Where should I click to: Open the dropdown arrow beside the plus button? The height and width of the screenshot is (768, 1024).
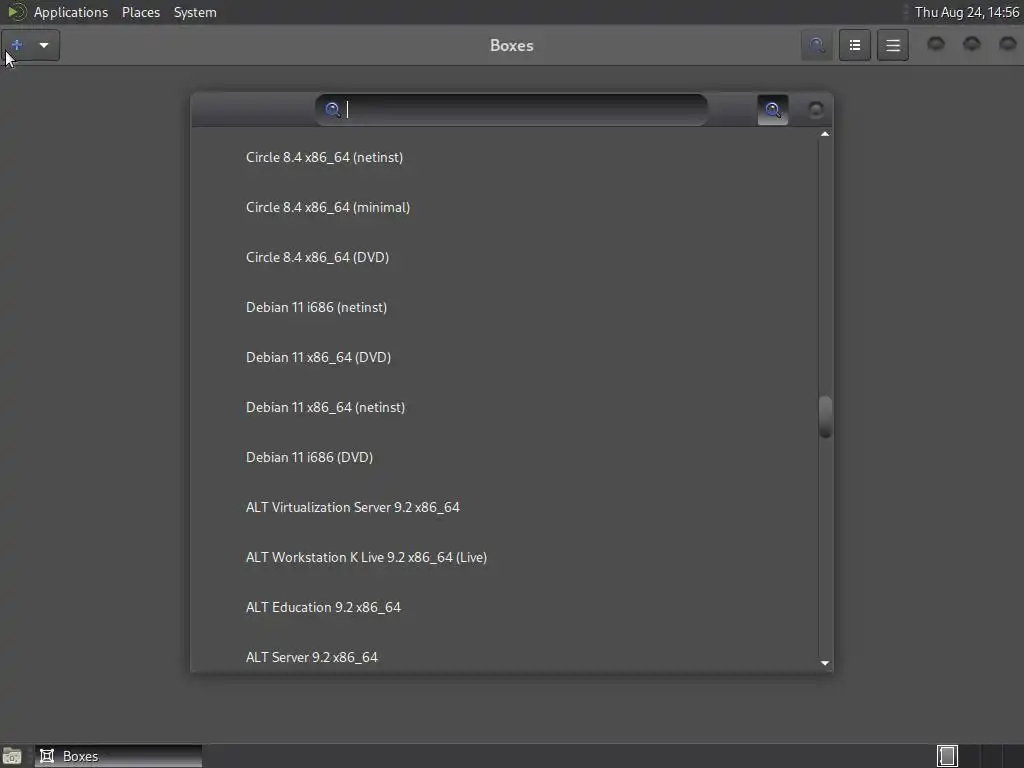coord(44,45)
